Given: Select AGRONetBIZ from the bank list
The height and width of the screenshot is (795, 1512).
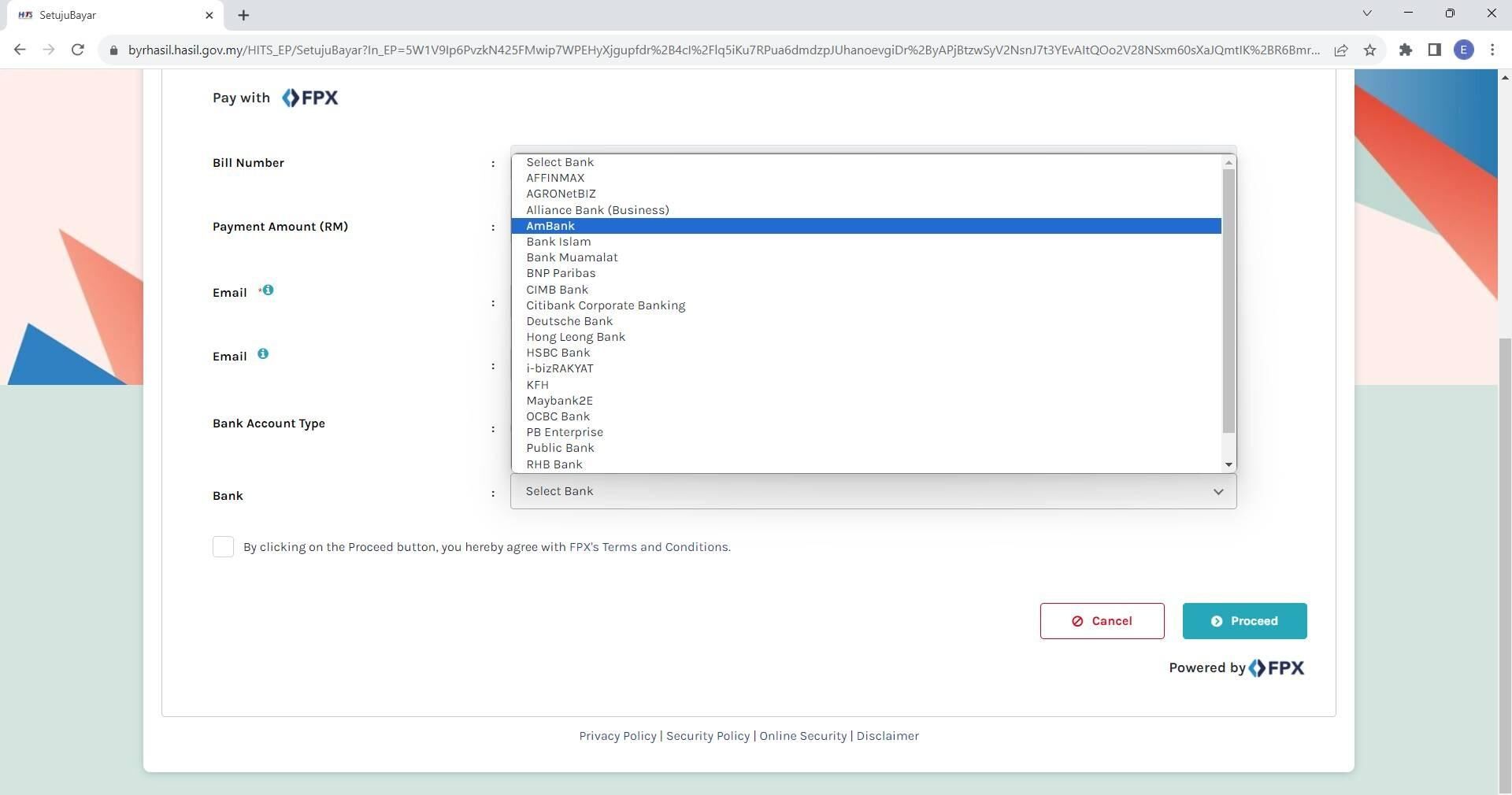Looking at the screenshot, I should (x=866, y=194).
